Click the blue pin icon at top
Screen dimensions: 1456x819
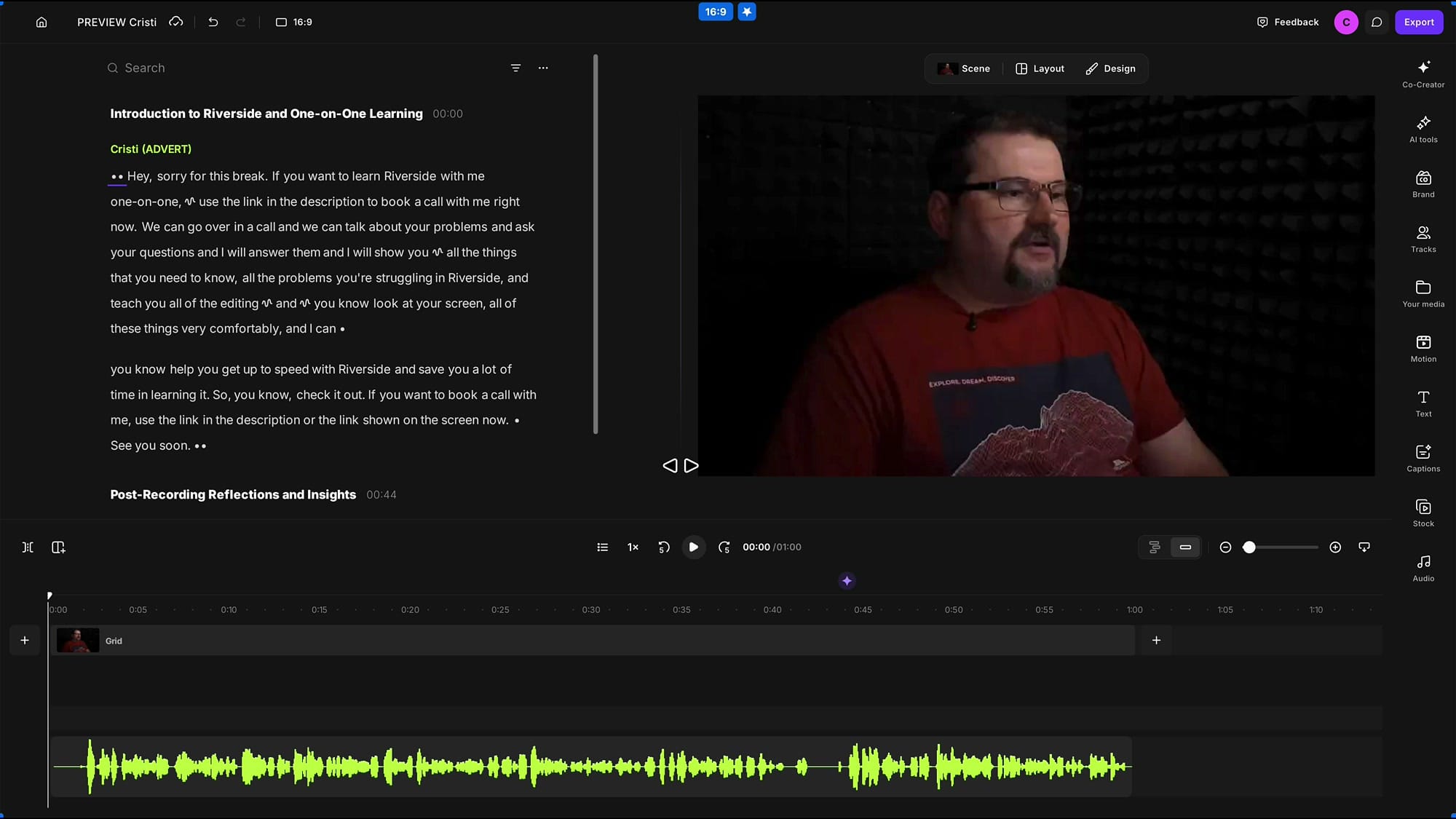click(747, 12)
